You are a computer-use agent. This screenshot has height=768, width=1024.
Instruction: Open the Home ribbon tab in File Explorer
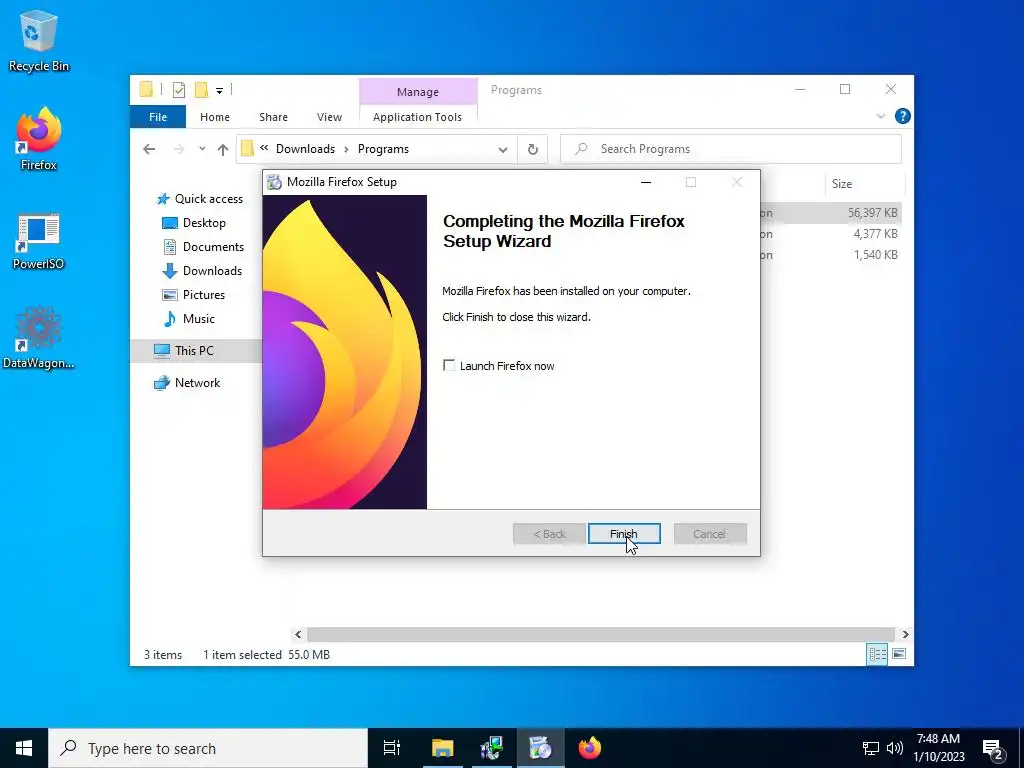tap(215, 117)
